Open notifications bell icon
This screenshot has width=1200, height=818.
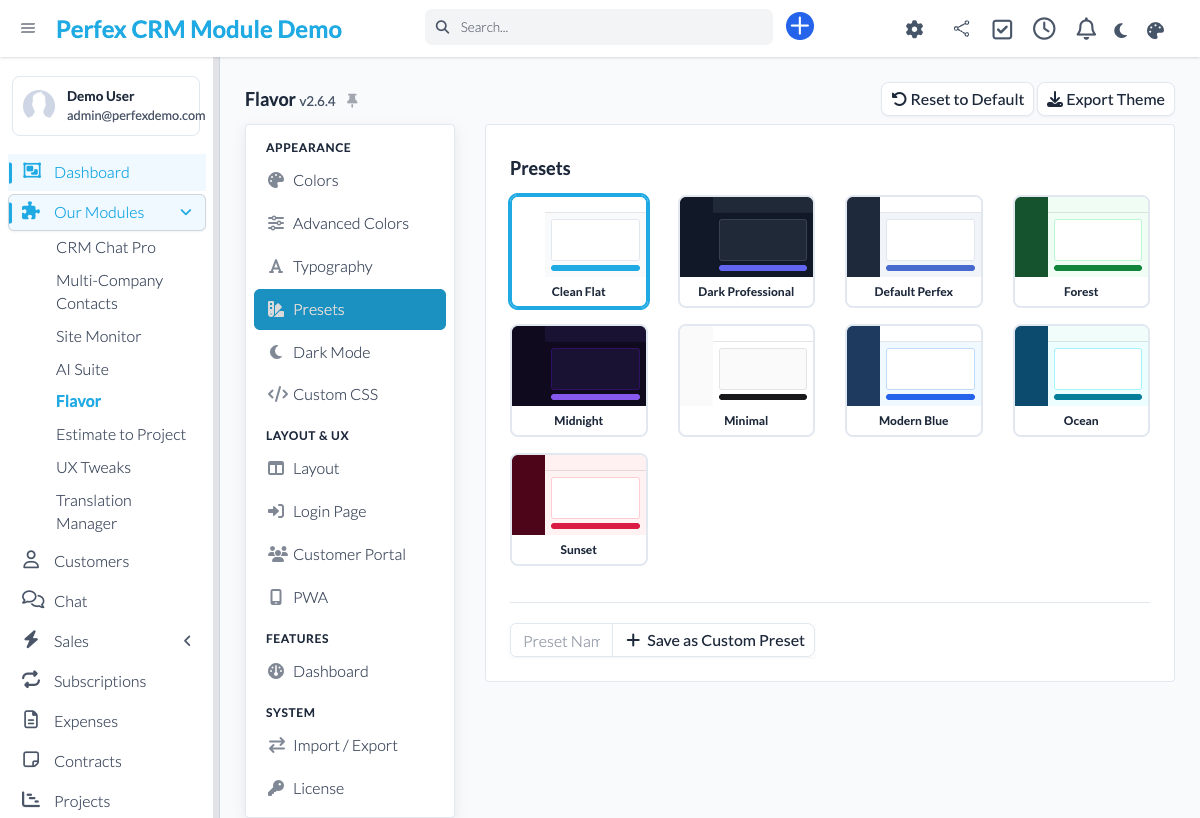(x=1086, y=29)
